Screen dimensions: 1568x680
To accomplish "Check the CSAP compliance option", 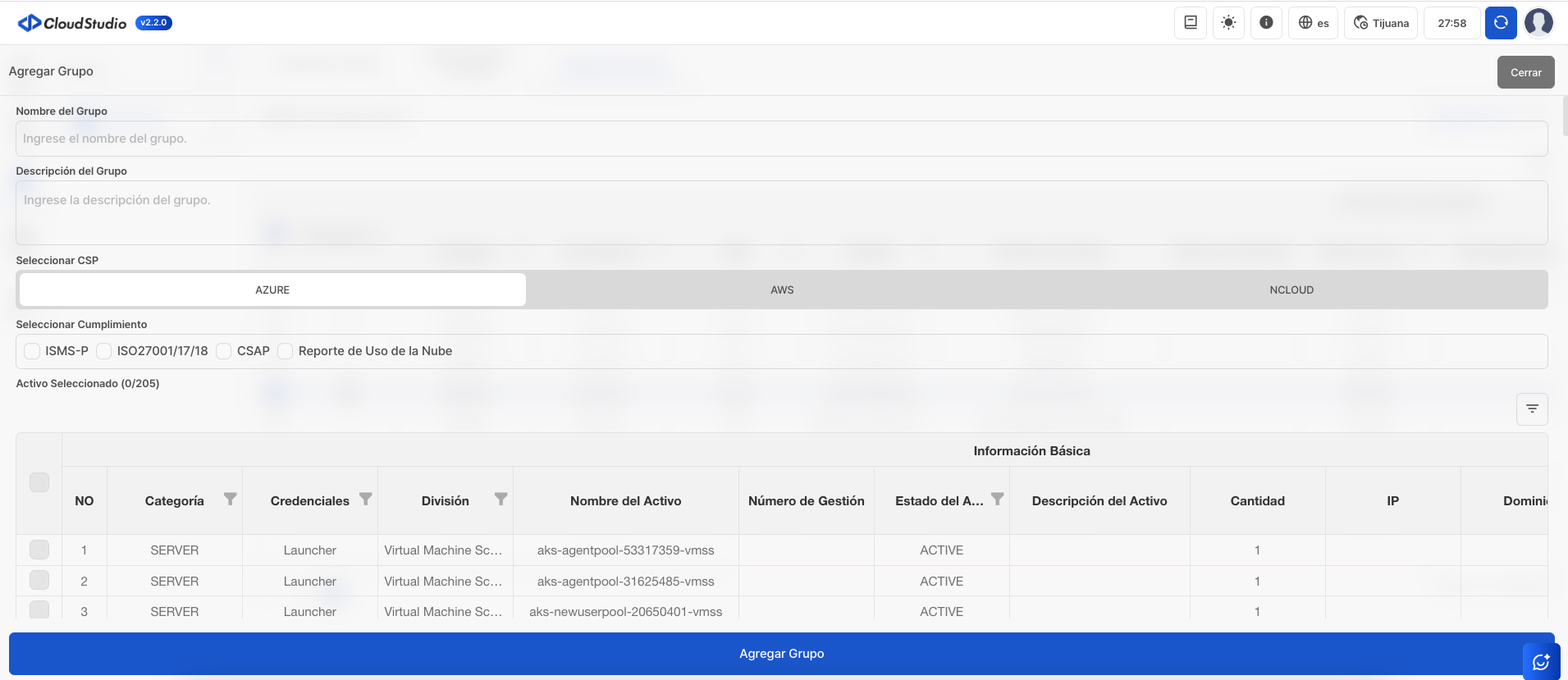I will coord(224,351).
